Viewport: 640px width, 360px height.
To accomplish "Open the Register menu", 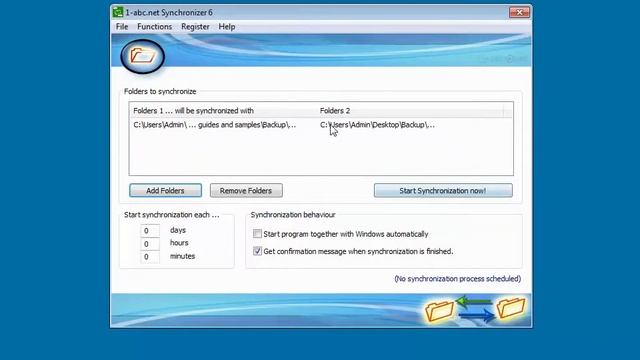I will (195, 27).
